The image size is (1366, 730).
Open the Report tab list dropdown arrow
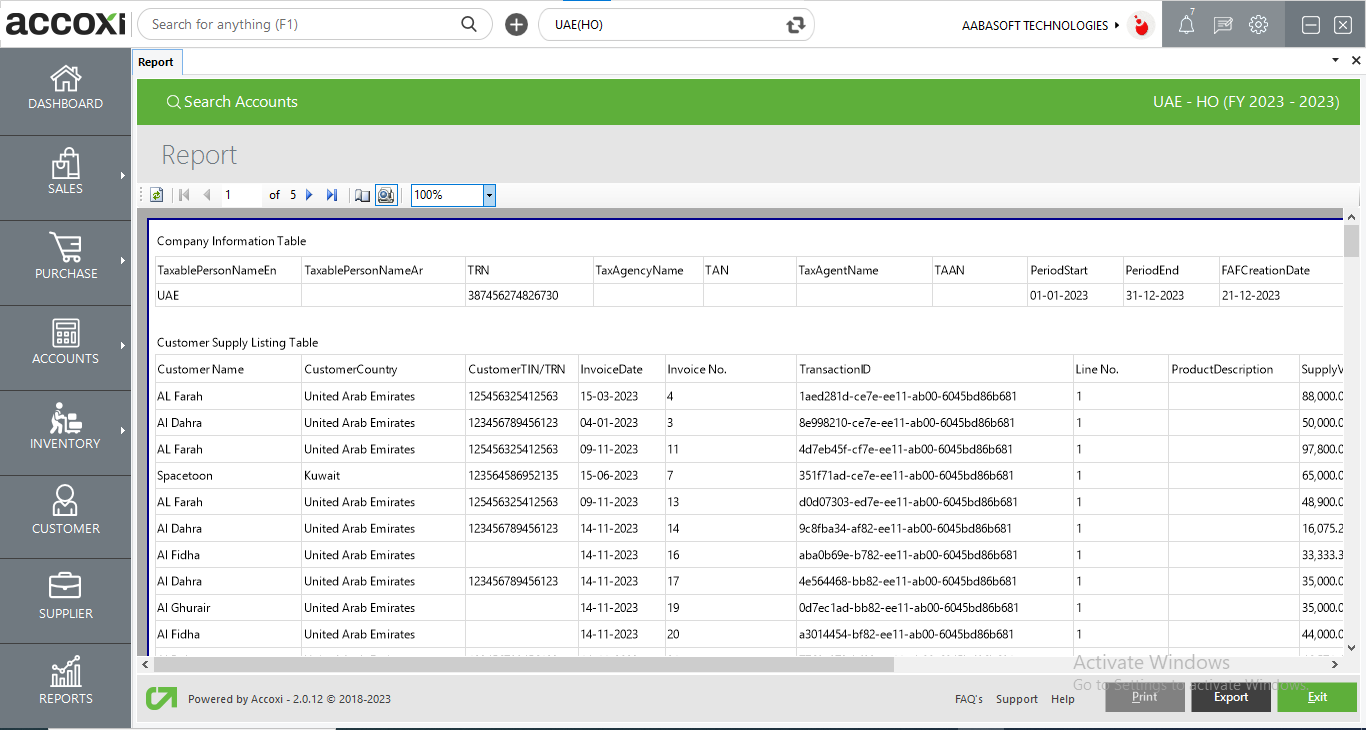point(1334,60)
